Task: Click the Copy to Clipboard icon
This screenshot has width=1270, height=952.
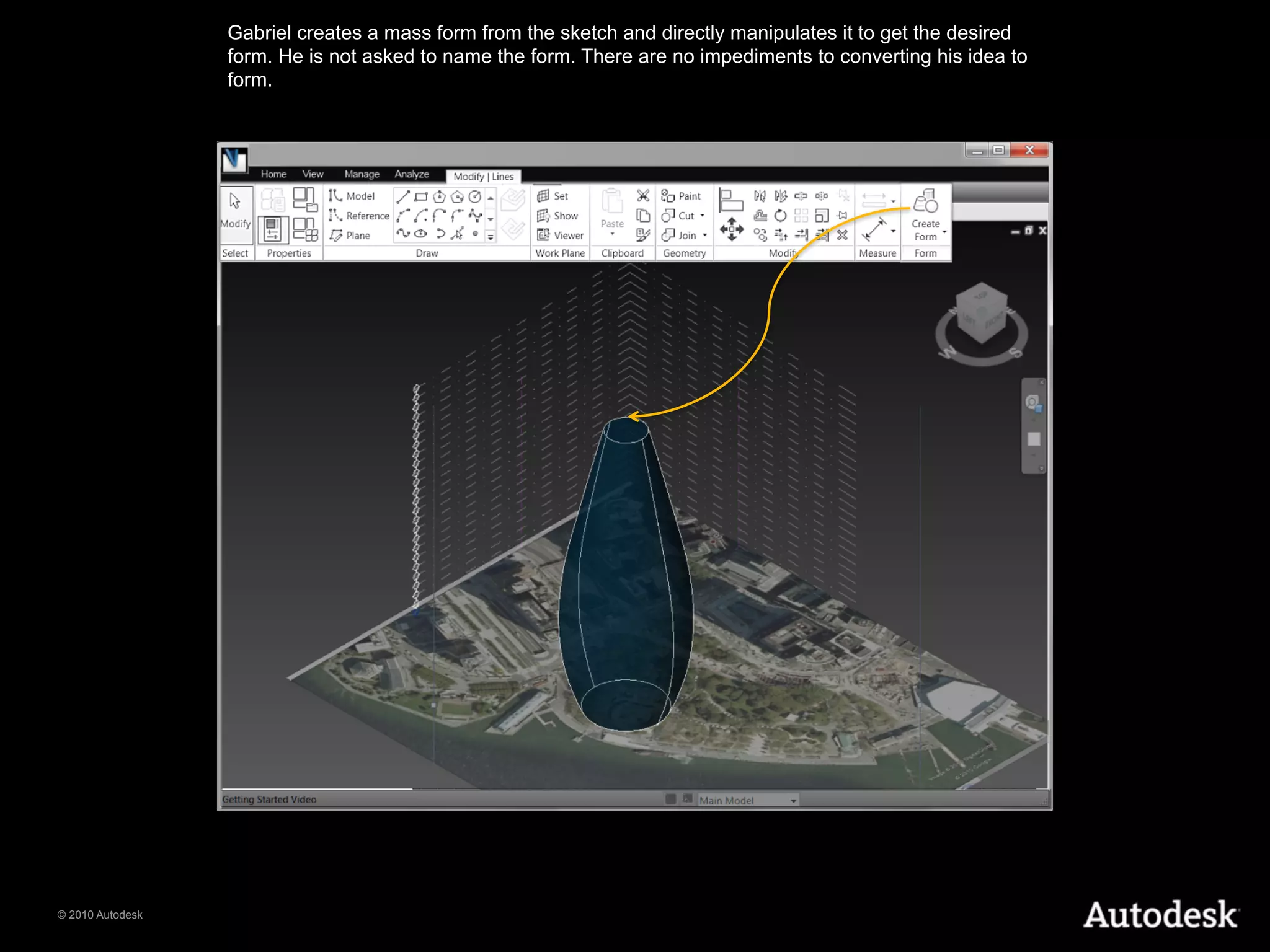Action: click(x=643, y=216)
